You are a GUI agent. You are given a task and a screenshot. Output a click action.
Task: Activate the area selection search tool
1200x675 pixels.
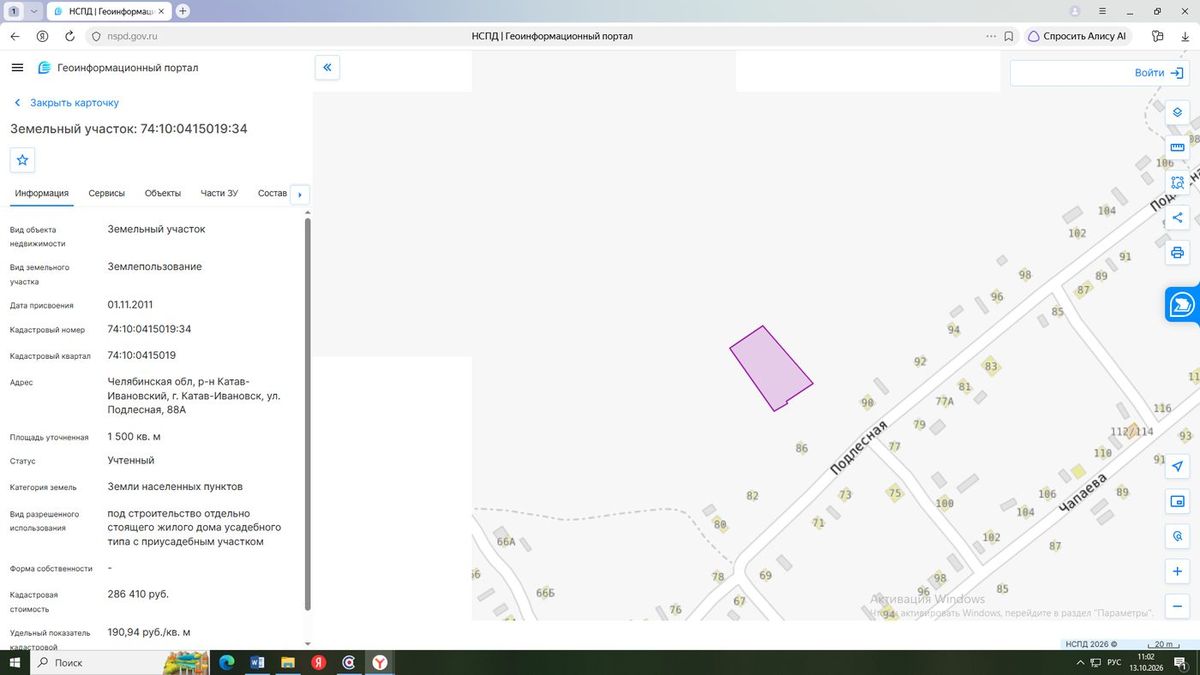tap(1178, 182)
